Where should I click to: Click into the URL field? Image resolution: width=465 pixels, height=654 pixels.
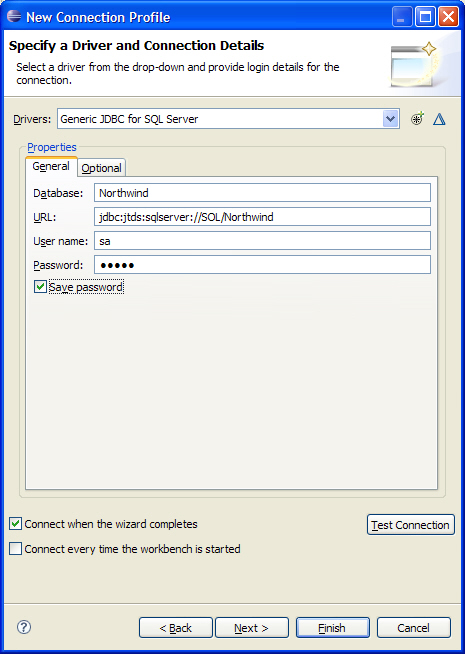262,217
